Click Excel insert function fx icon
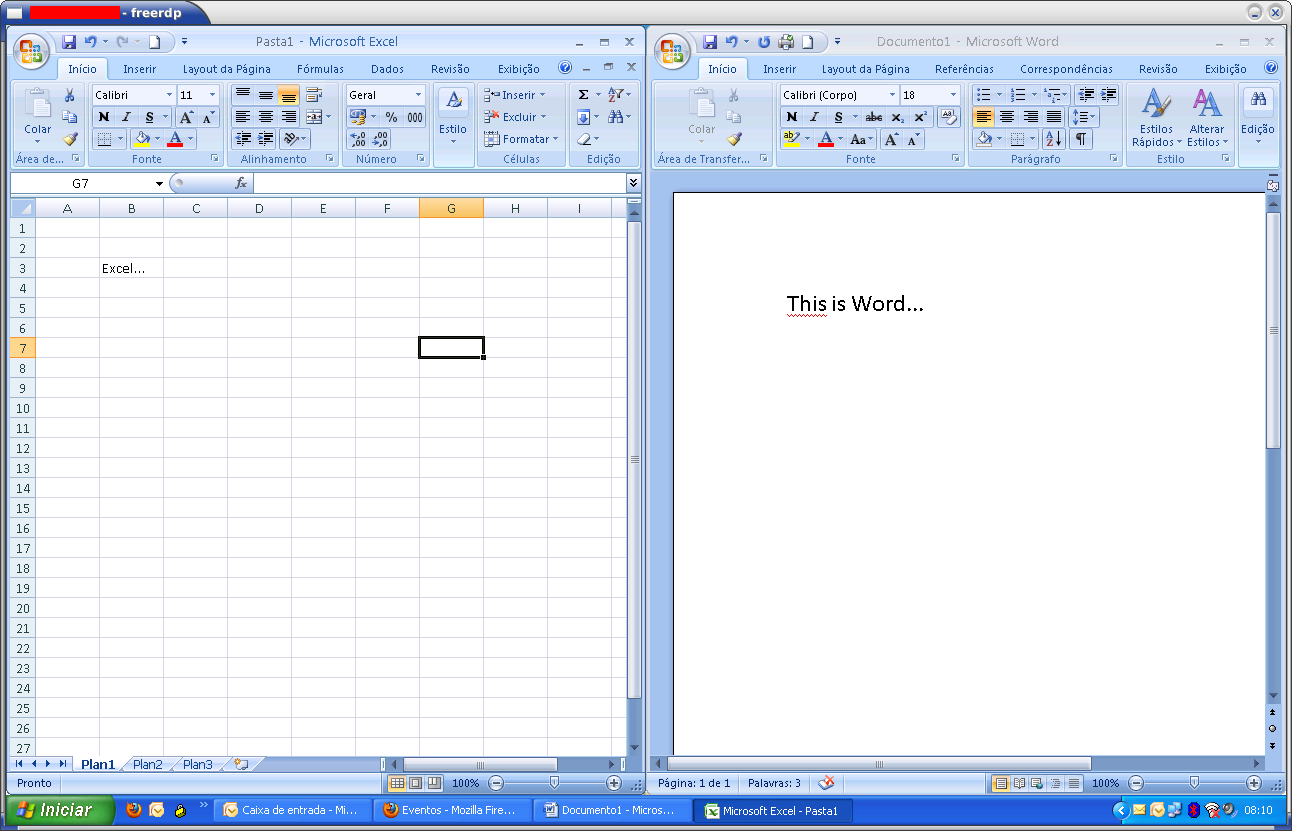The image size is (1292, 831). pyautogui.click(x=240, y=183)
